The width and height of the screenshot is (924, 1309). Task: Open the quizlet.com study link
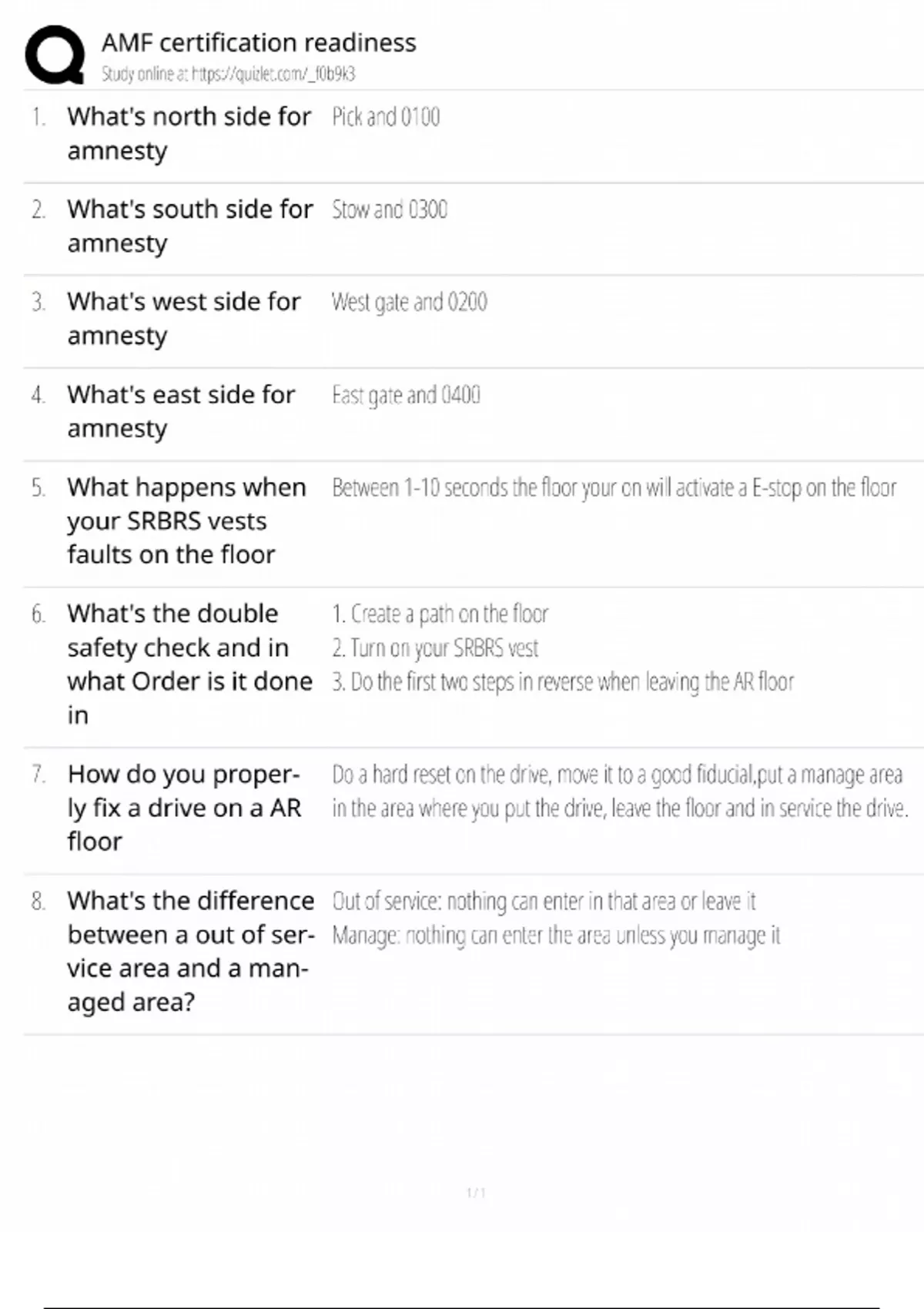tap(273, 74)
